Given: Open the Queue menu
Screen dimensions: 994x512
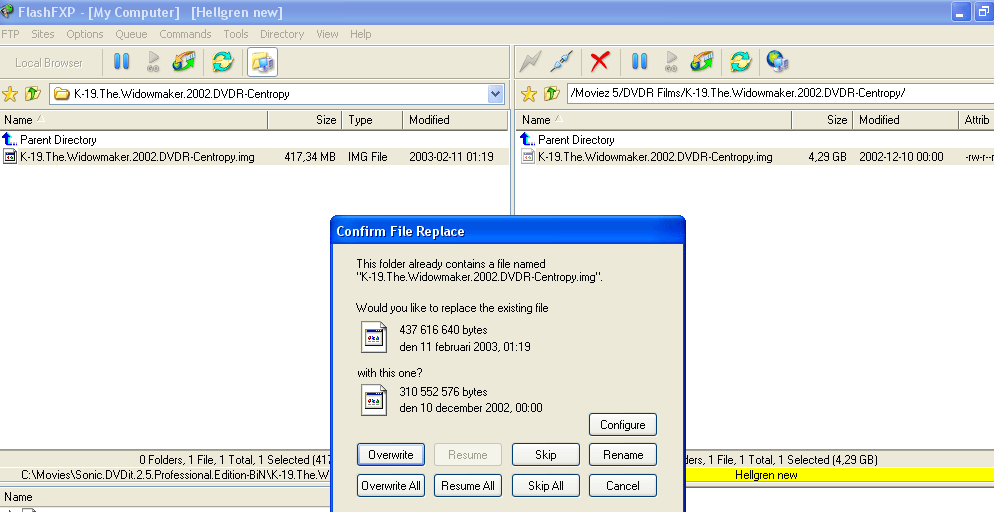Looking at the screenshot, I should [x=131, y=34].
